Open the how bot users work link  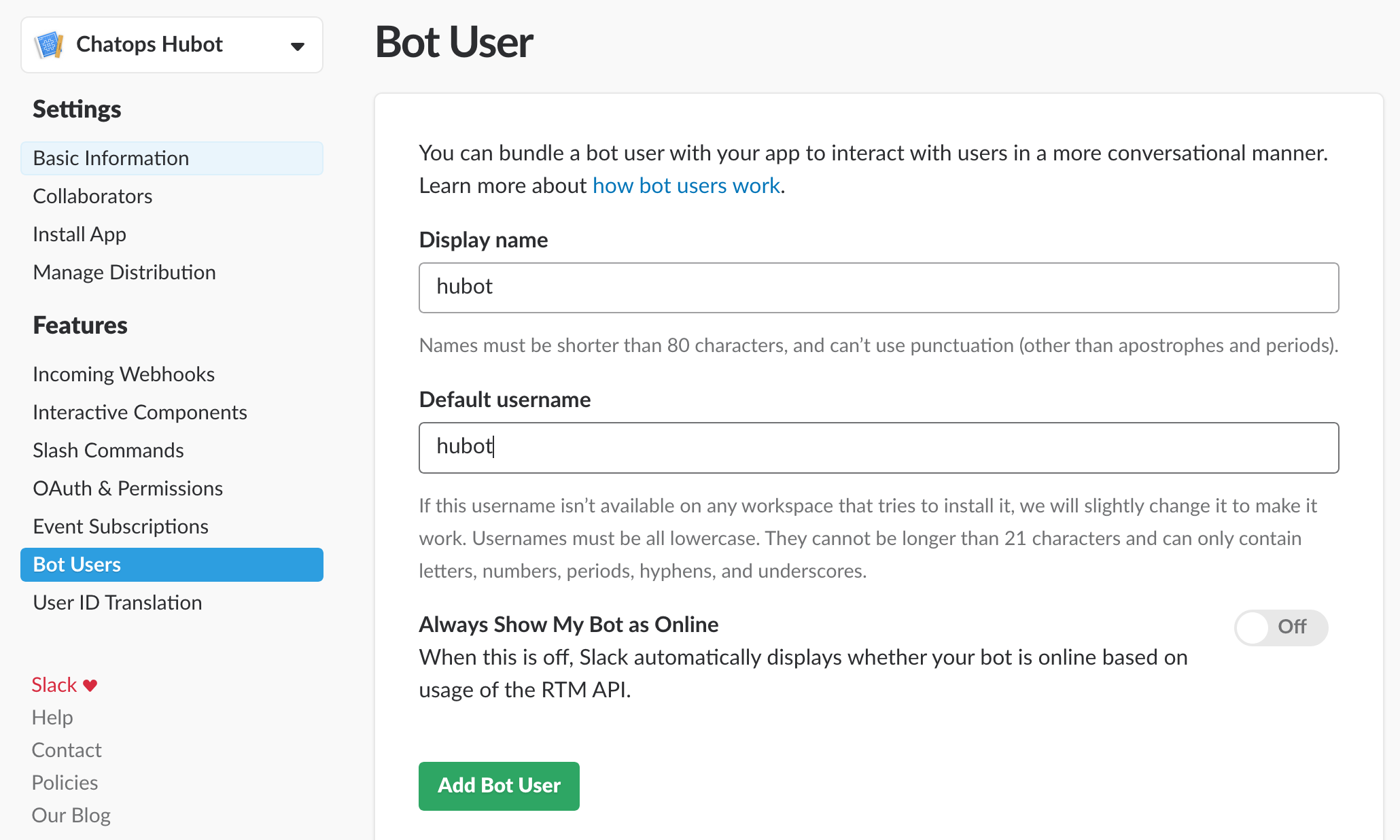[686, 186]
